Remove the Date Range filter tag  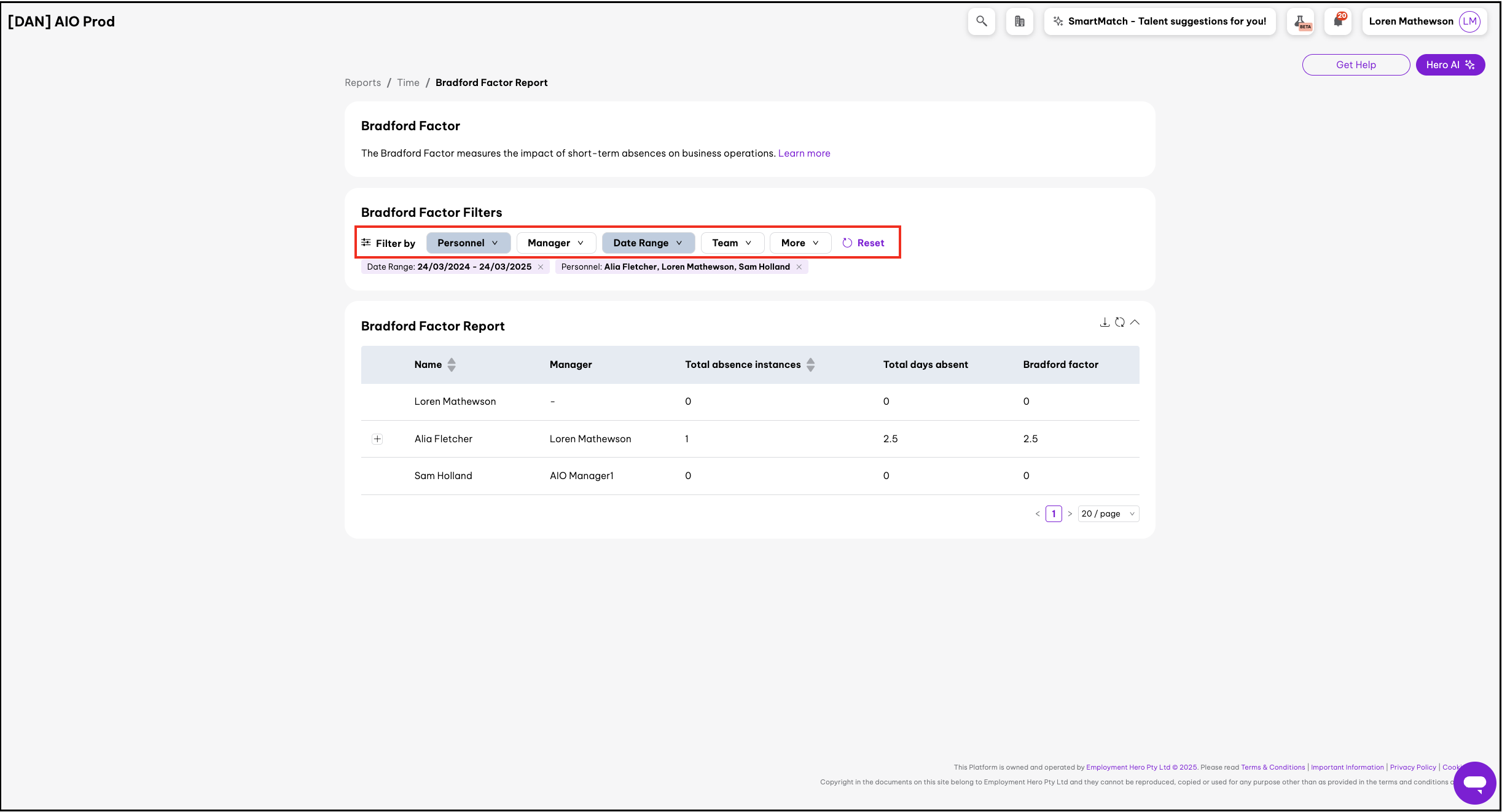(541, 267)
